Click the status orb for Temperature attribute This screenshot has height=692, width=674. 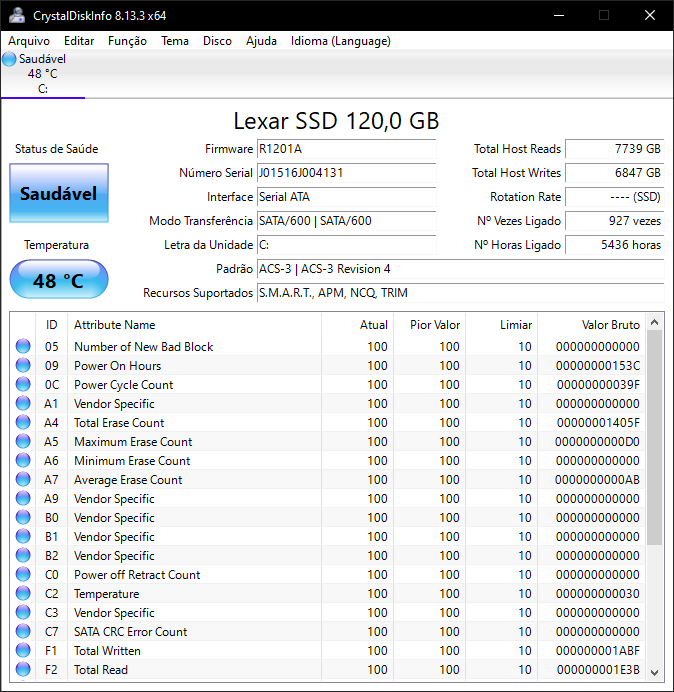(x=23, y=593)
